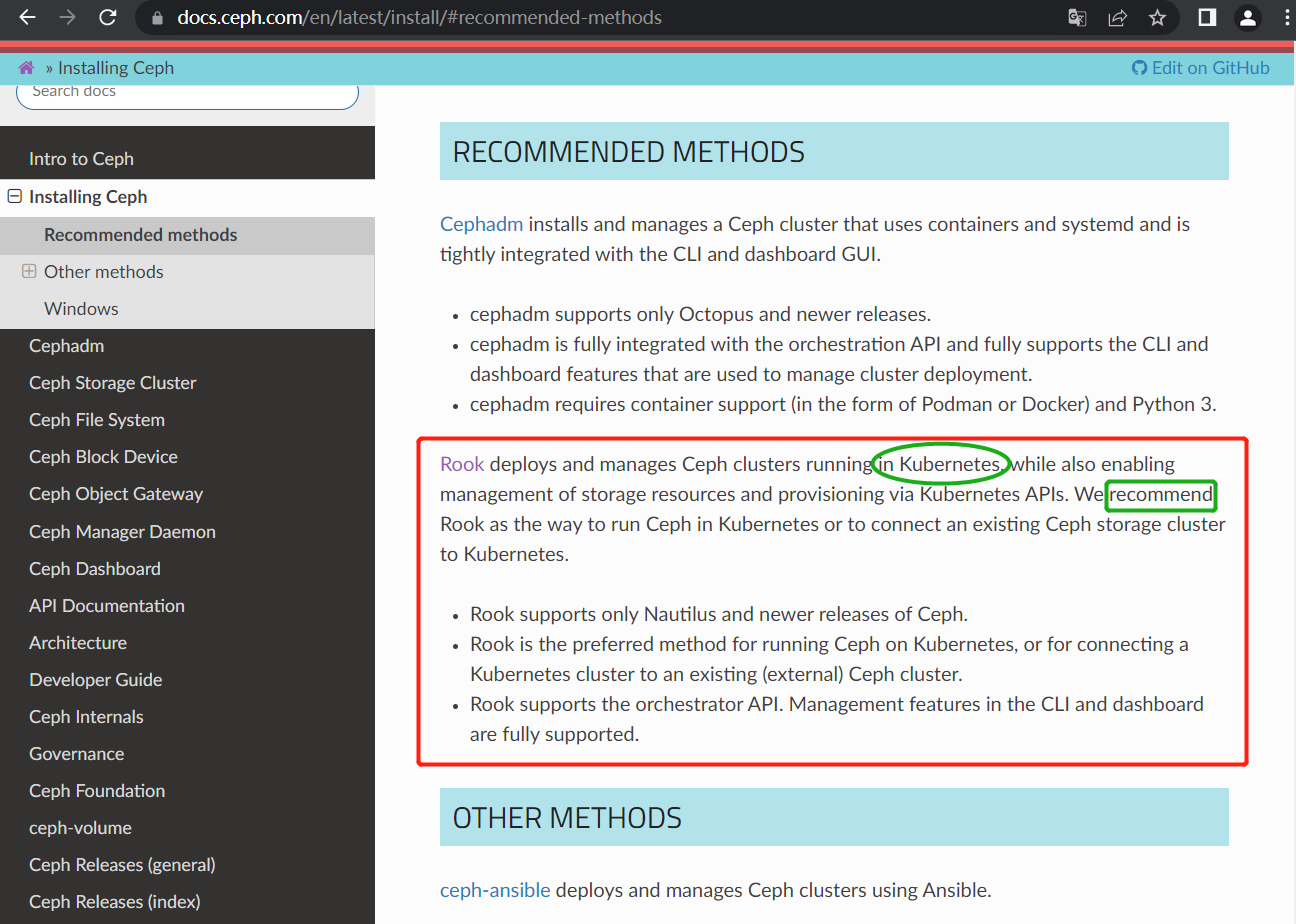Open the user profile avatar
The image size is (1296, 924).
tap(1247, 18)
